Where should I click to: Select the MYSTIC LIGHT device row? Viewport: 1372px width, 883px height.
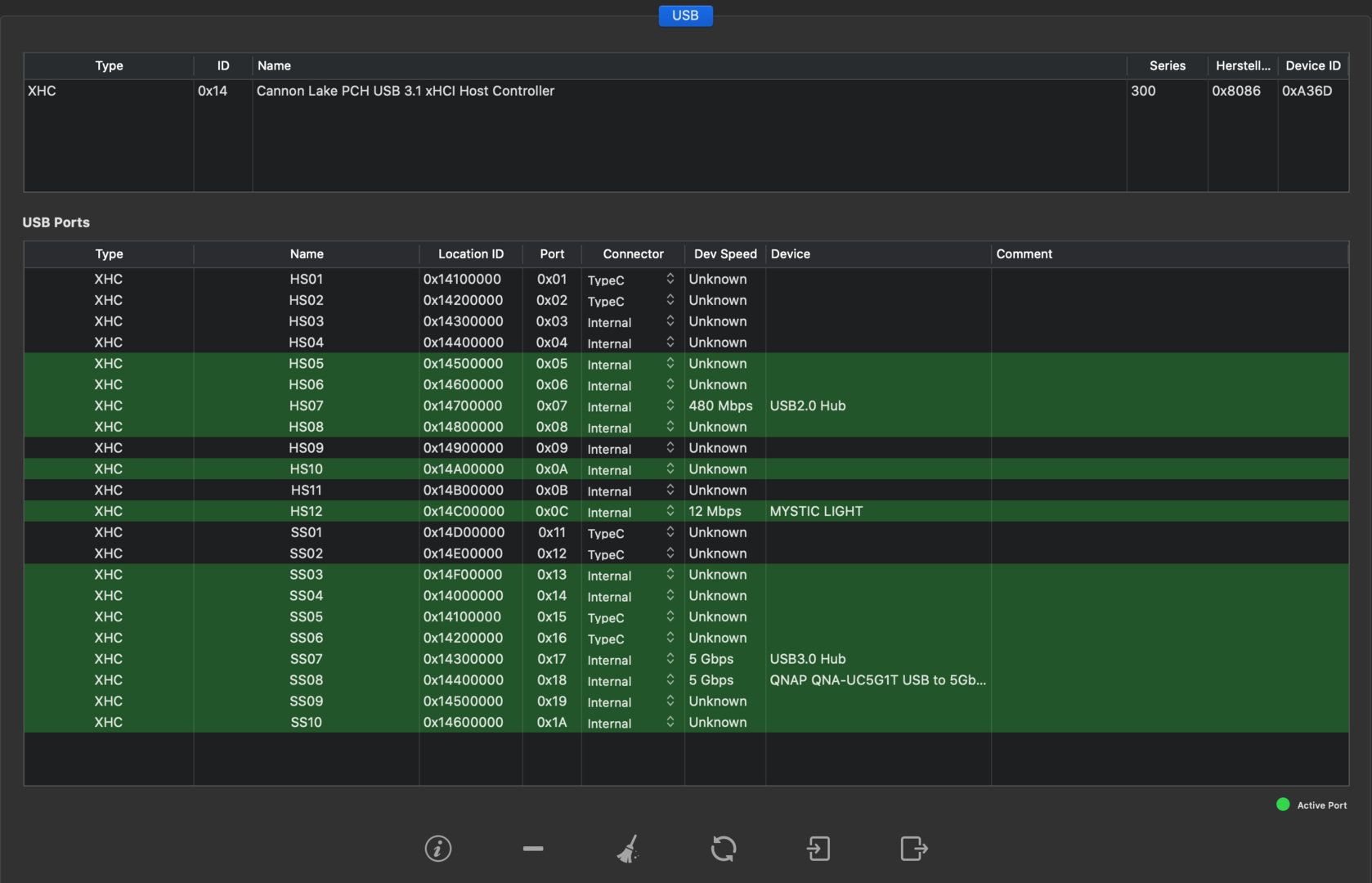click(x=816, y=512)
